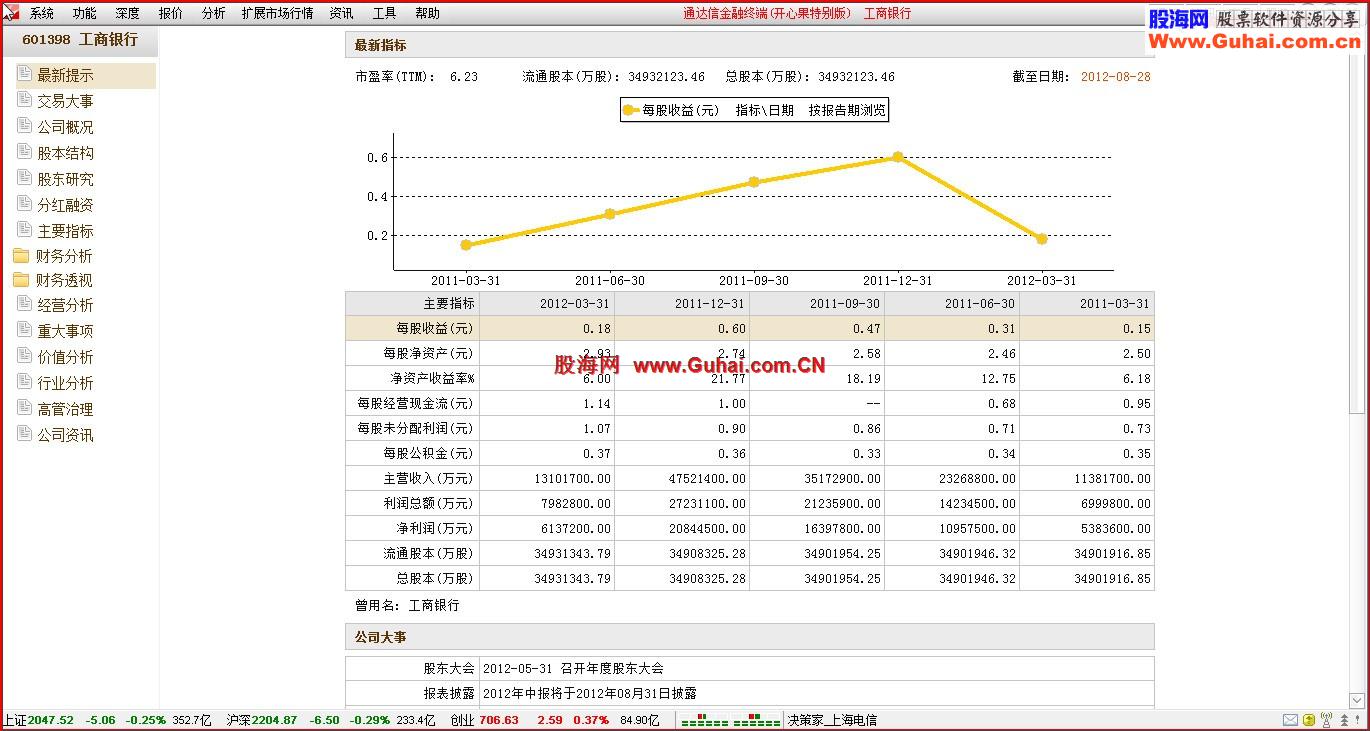1370x731 pixels.
Task: Click the 报表披露 event row
Action: tap(750, 693)
